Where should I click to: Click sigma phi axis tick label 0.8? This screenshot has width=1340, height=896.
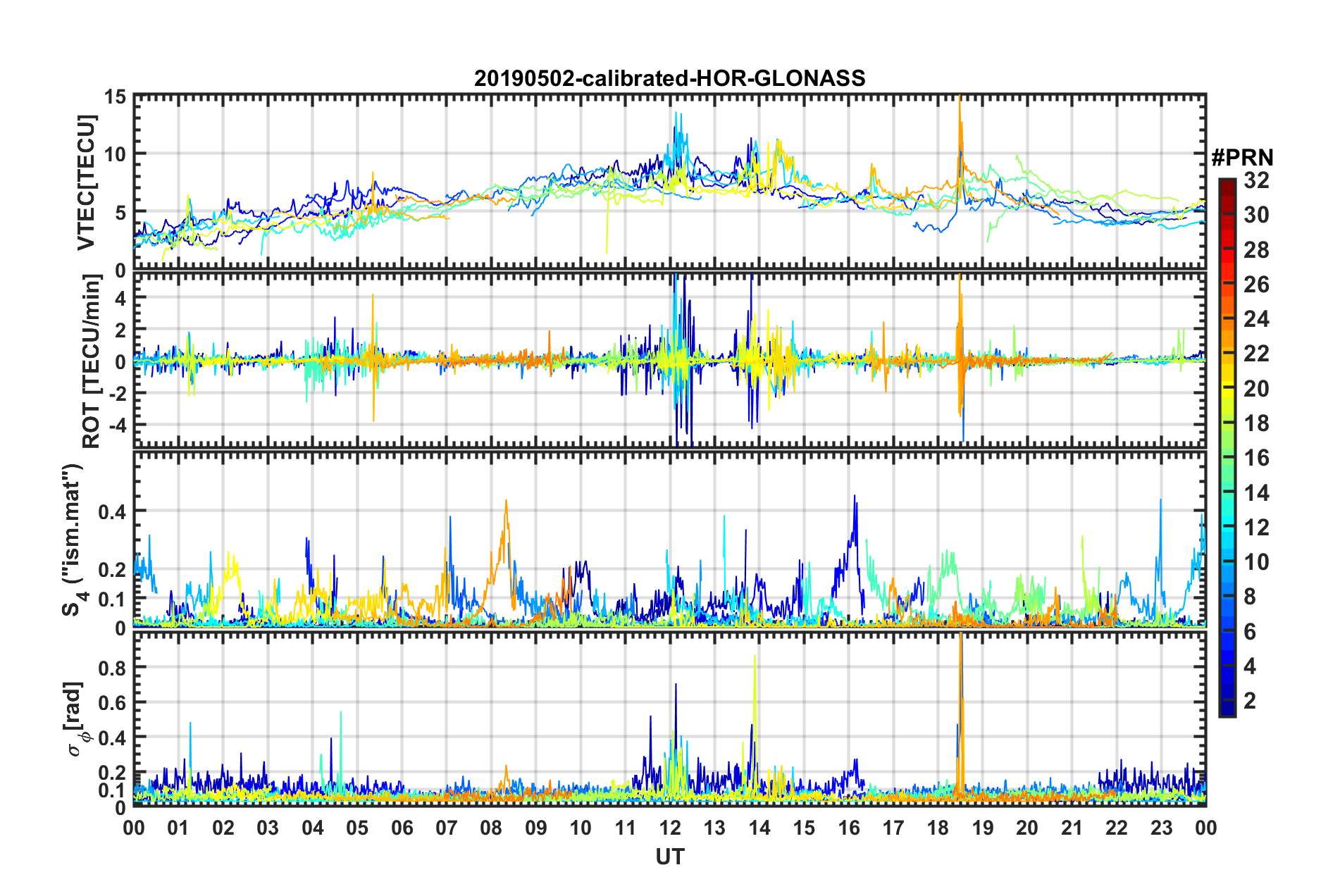113,667
